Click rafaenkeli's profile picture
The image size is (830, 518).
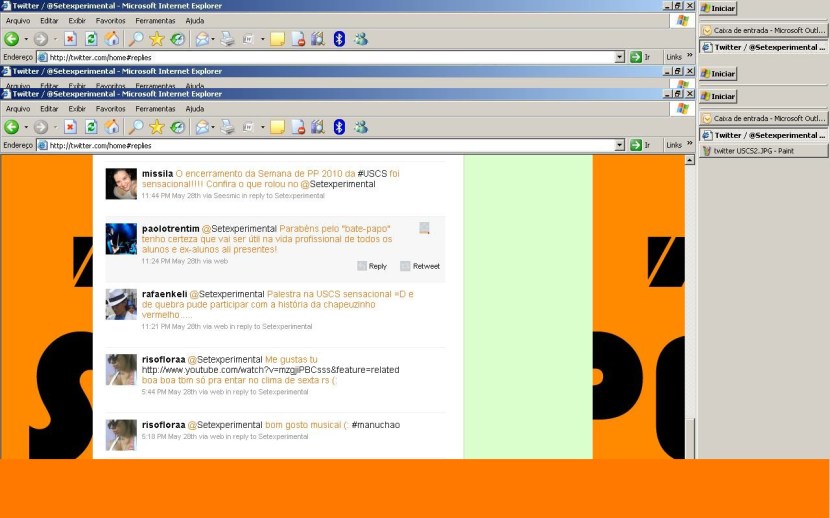pyautogui.click(x=121, y=304)
